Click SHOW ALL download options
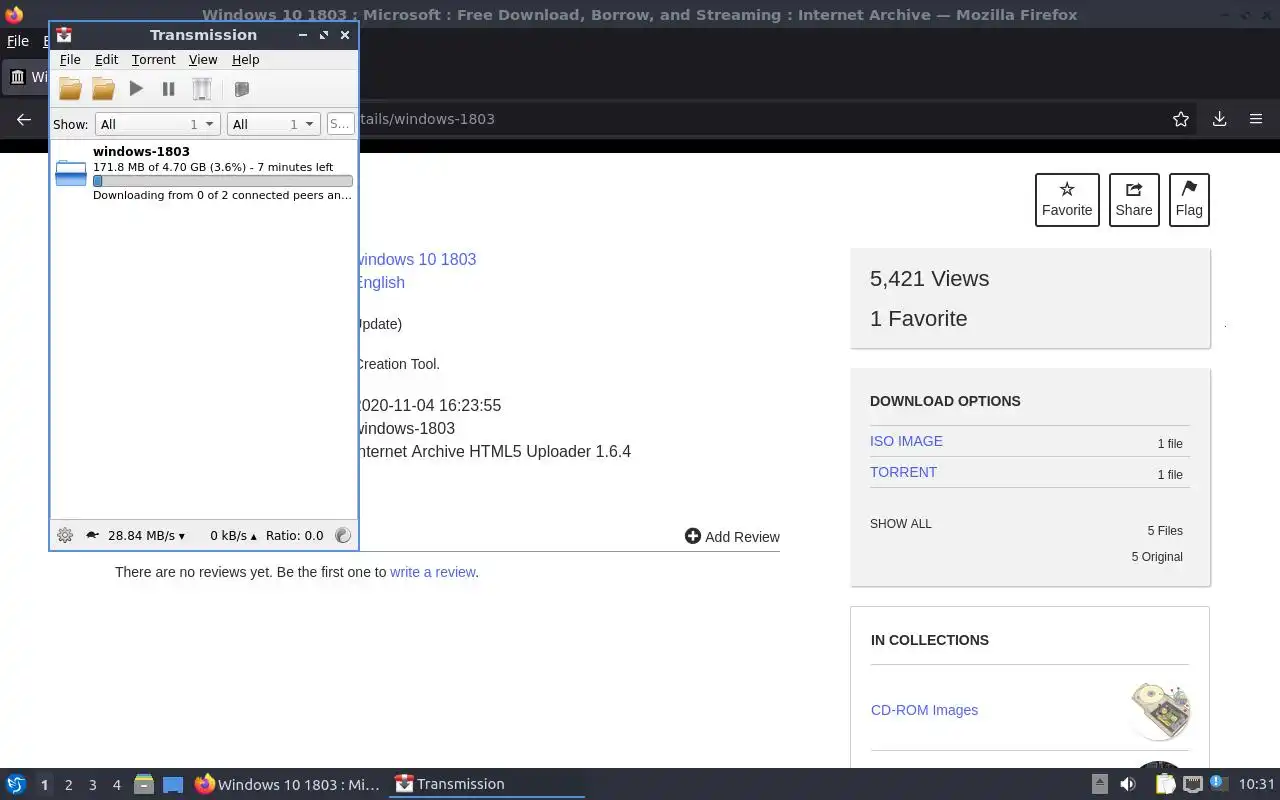Viewport: 1280px width, 800px height. click(901, 524)
